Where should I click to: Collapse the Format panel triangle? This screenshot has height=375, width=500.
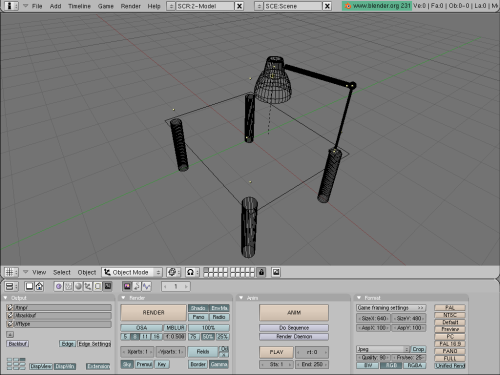point(359,298)
